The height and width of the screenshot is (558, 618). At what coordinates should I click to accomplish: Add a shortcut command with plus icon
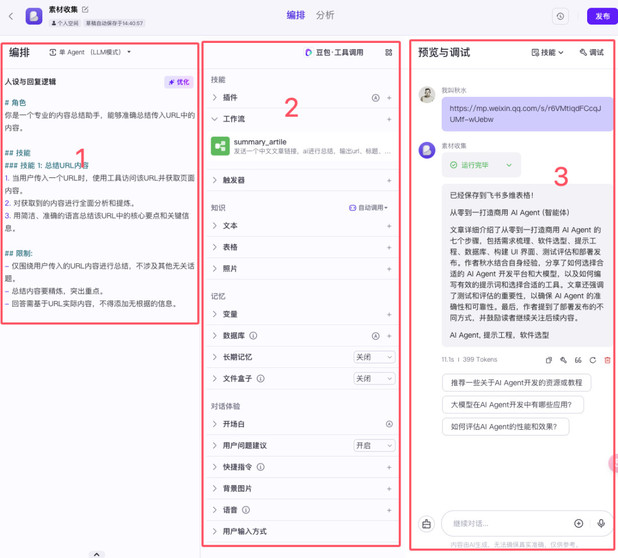coord(389,467)
